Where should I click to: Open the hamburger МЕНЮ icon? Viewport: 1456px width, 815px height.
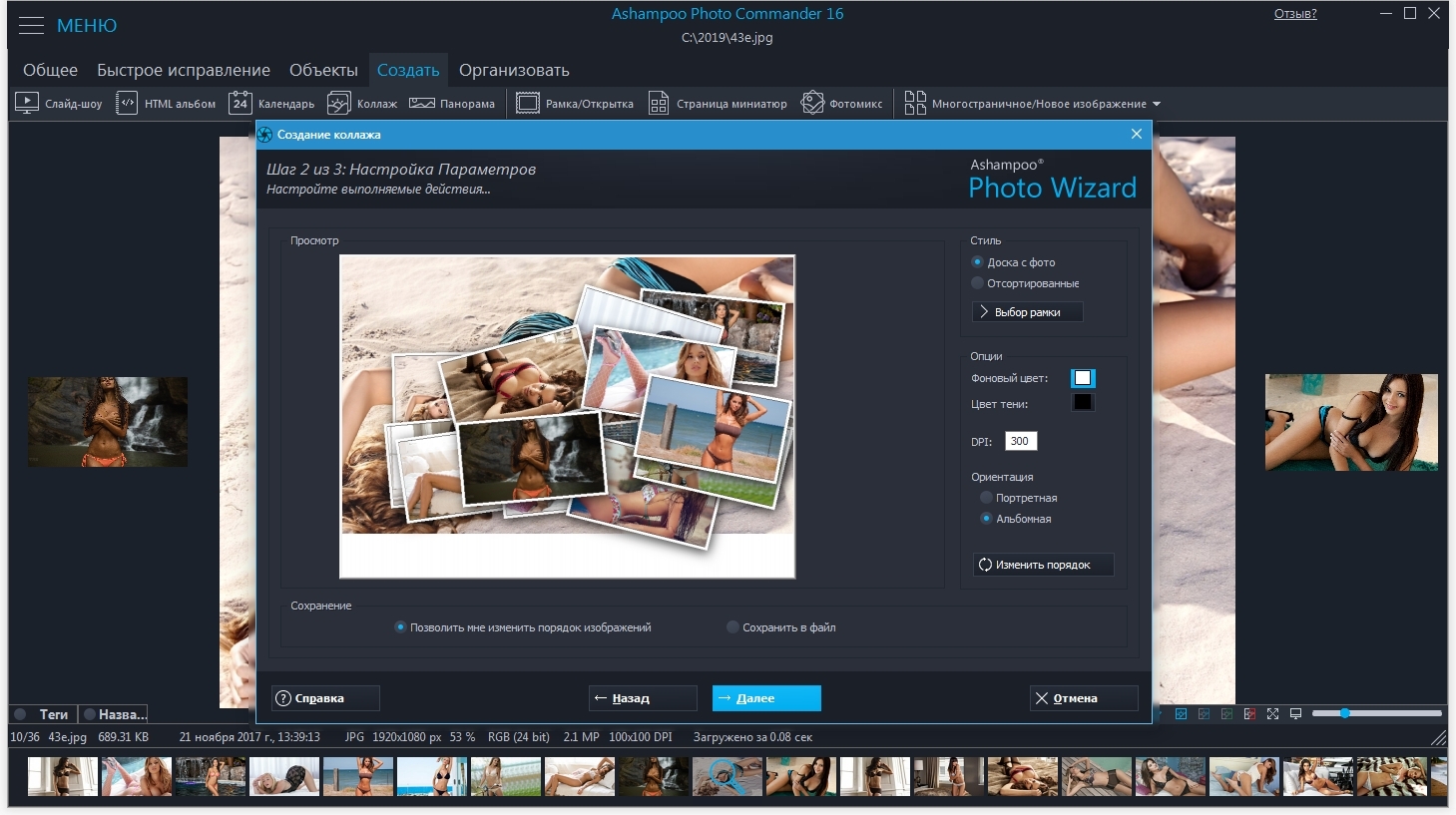pos(31,25)
